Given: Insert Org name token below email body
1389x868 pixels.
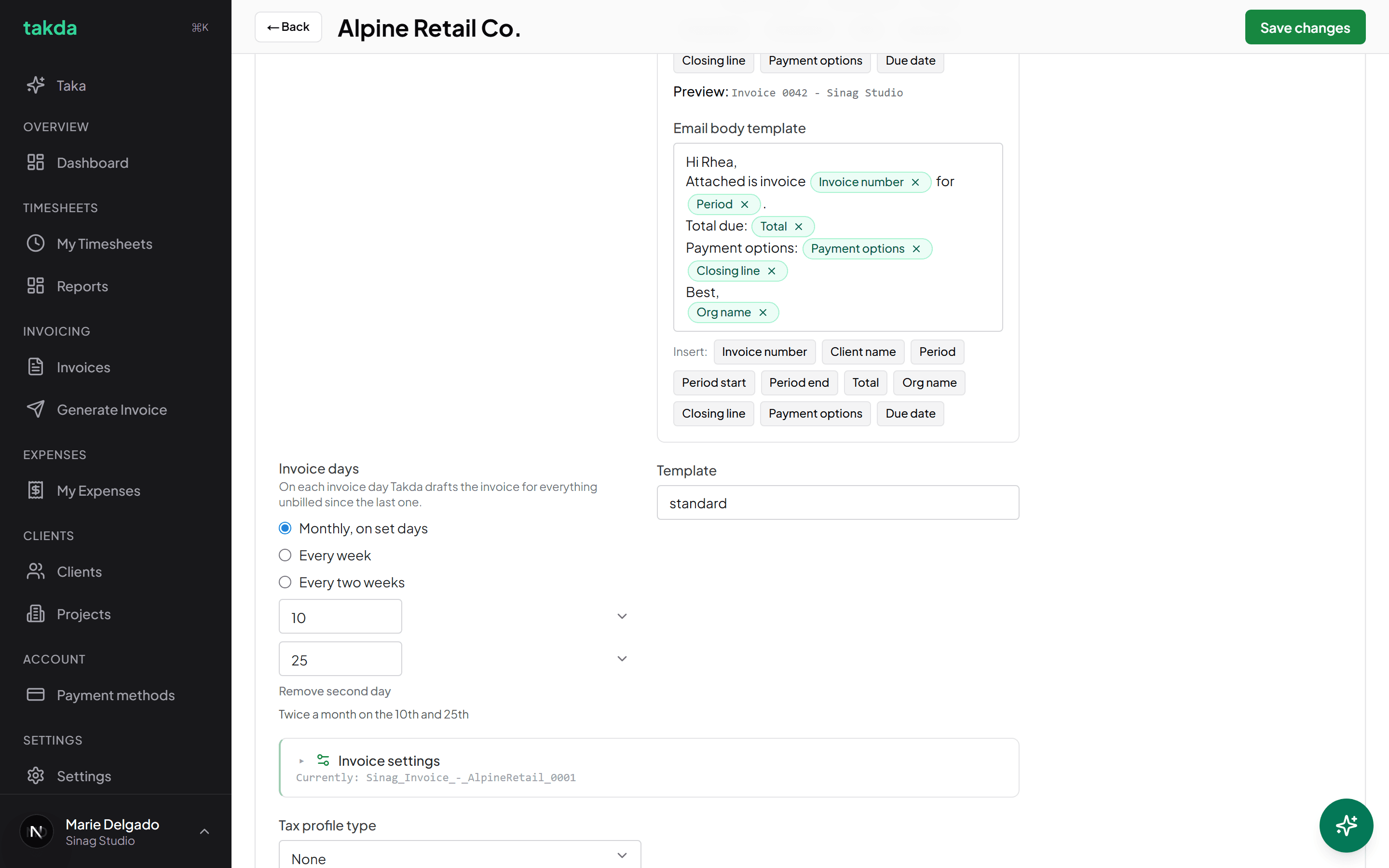Looking at the screenshot, I should (929, 383).
